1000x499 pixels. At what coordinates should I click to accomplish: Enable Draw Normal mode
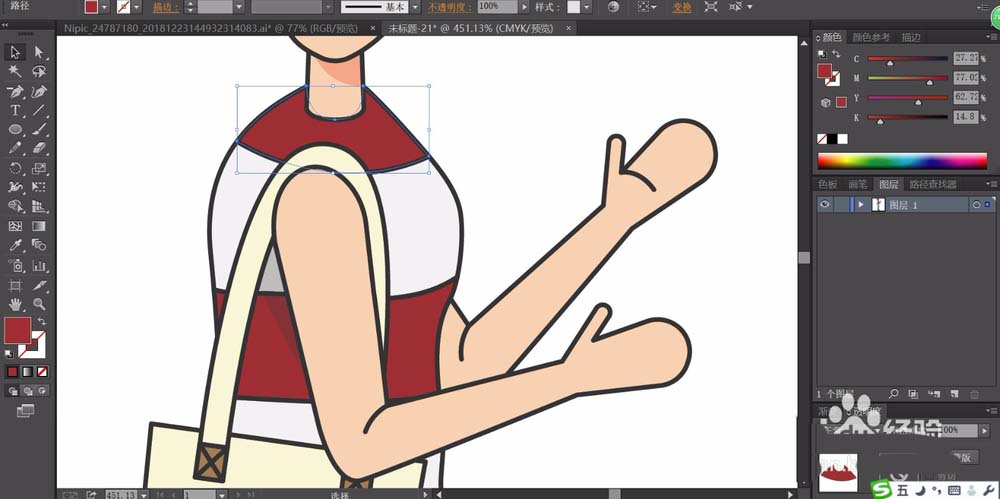point(13,391)
